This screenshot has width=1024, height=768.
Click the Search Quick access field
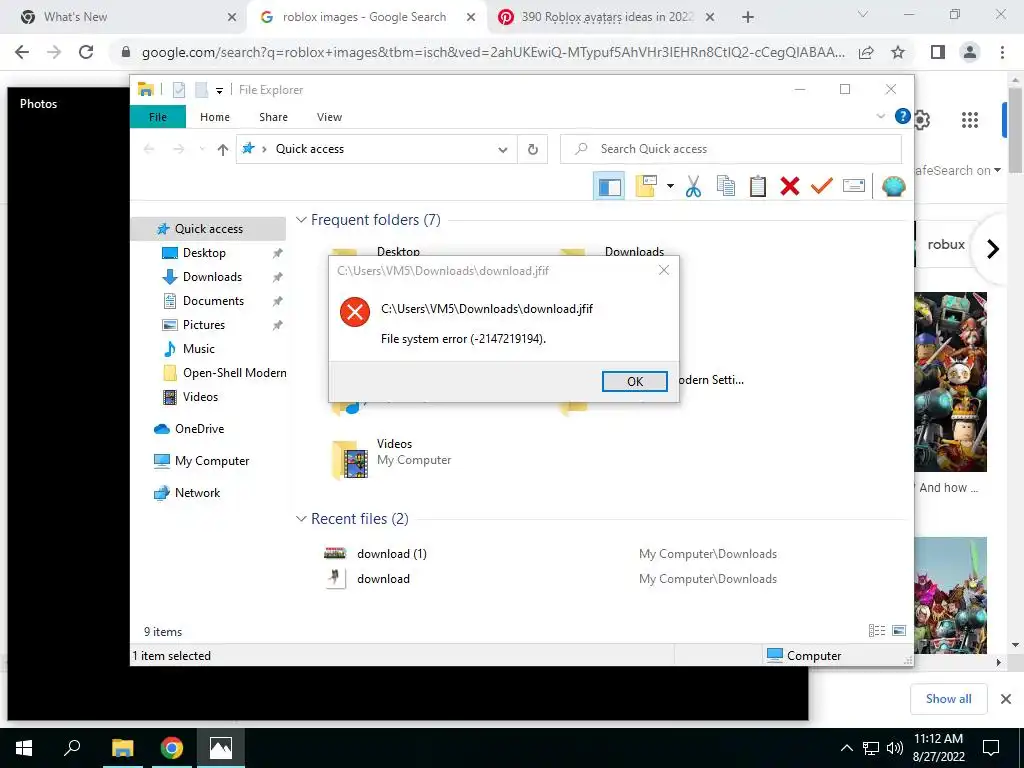tap(731, 149)
